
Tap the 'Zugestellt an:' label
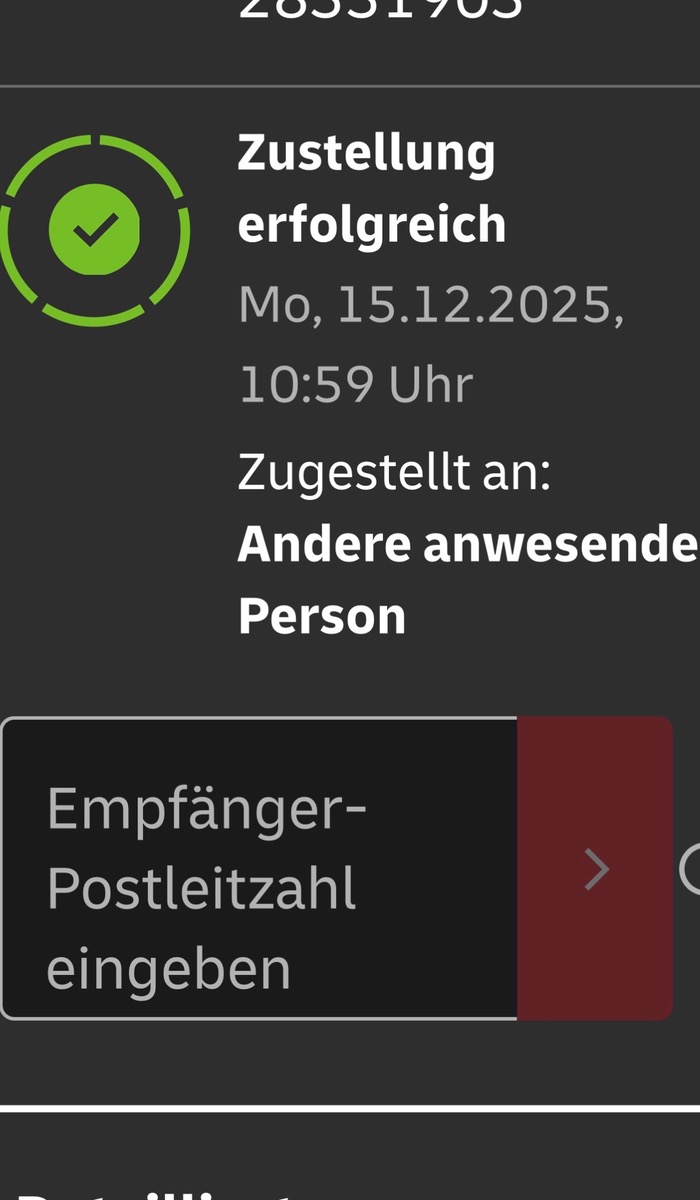coord(394,473)
